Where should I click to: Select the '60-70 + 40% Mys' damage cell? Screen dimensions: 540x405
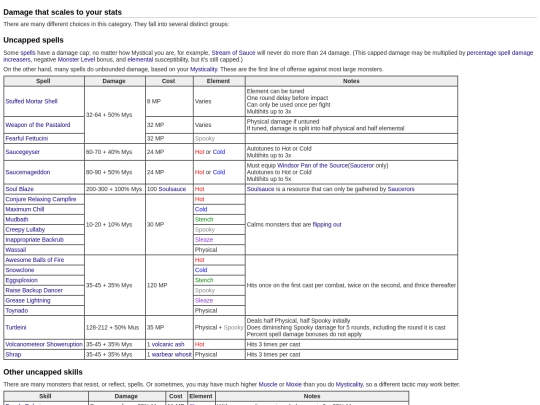[x=115, y=152]
